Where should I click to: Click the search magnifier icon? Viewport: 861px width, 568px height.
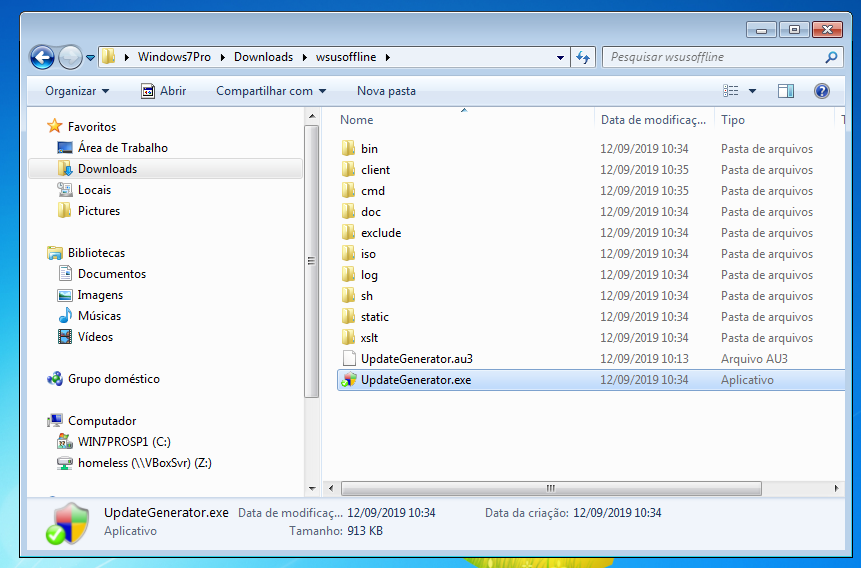tap(831, 57)
